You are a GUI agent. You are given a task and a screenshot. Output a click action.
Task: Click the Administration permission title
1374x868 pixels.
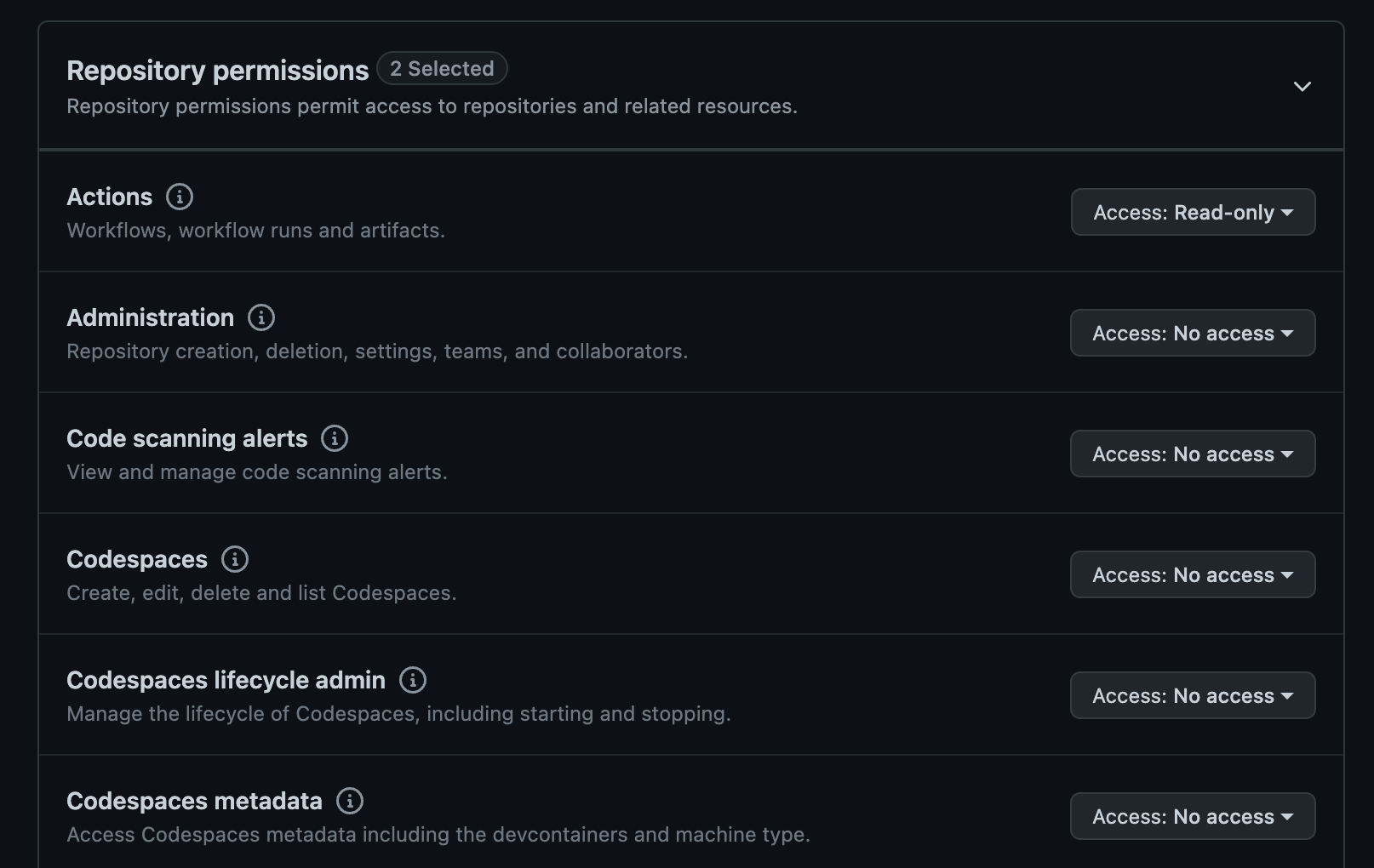[x=150, y=317]
